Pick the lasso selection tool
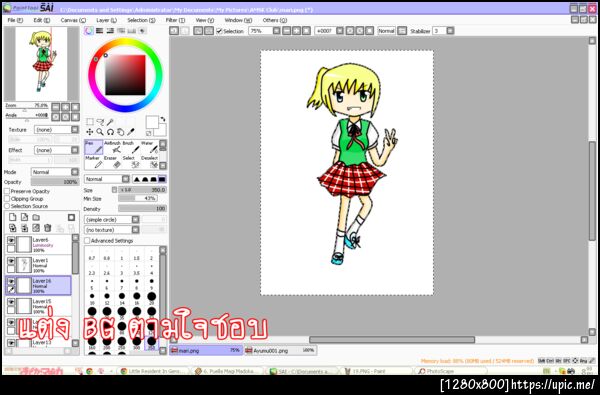The height and width of the screenshot is (395, 600). pyautogui.click(x=100, y=122)
